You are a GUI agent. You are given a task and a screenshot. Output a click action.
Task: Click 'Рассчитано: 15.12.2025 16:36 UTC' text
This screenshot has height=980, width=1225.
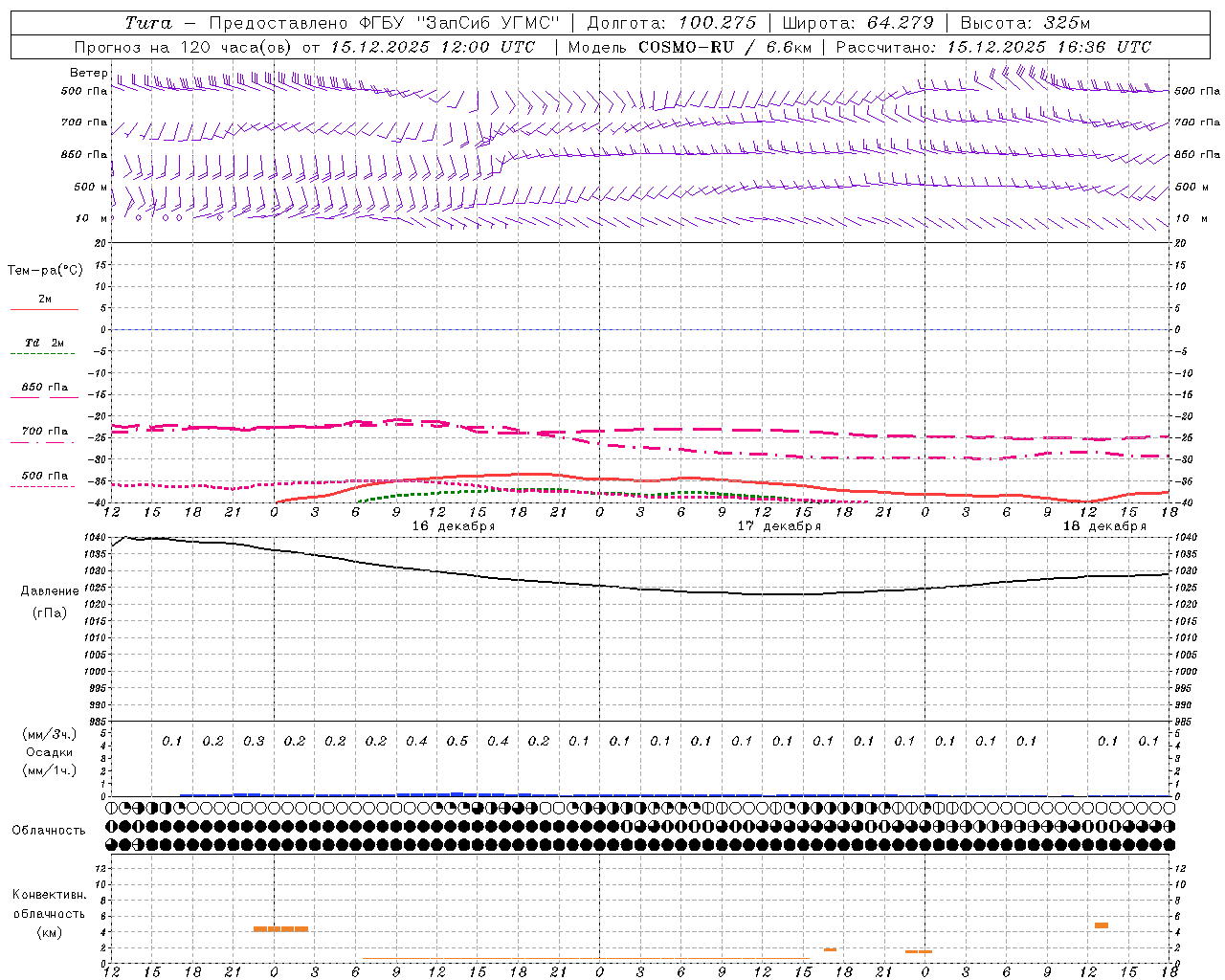993,47
